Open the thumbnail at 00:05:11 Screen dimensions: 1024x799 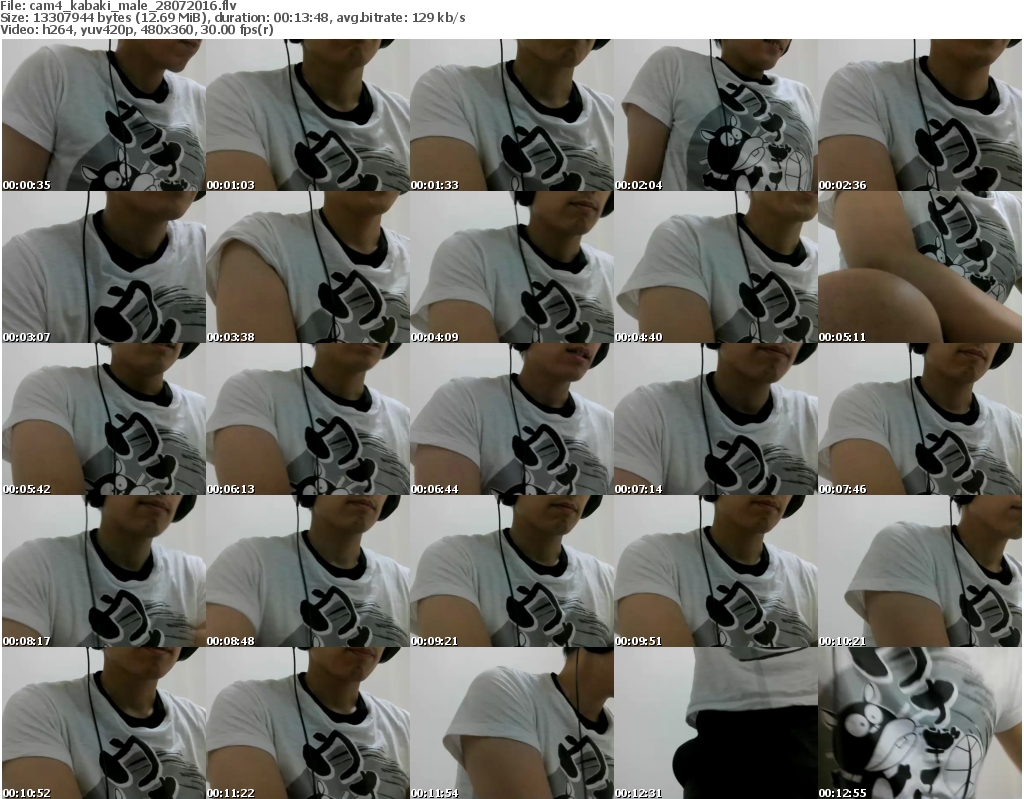(x=920, y=267)
